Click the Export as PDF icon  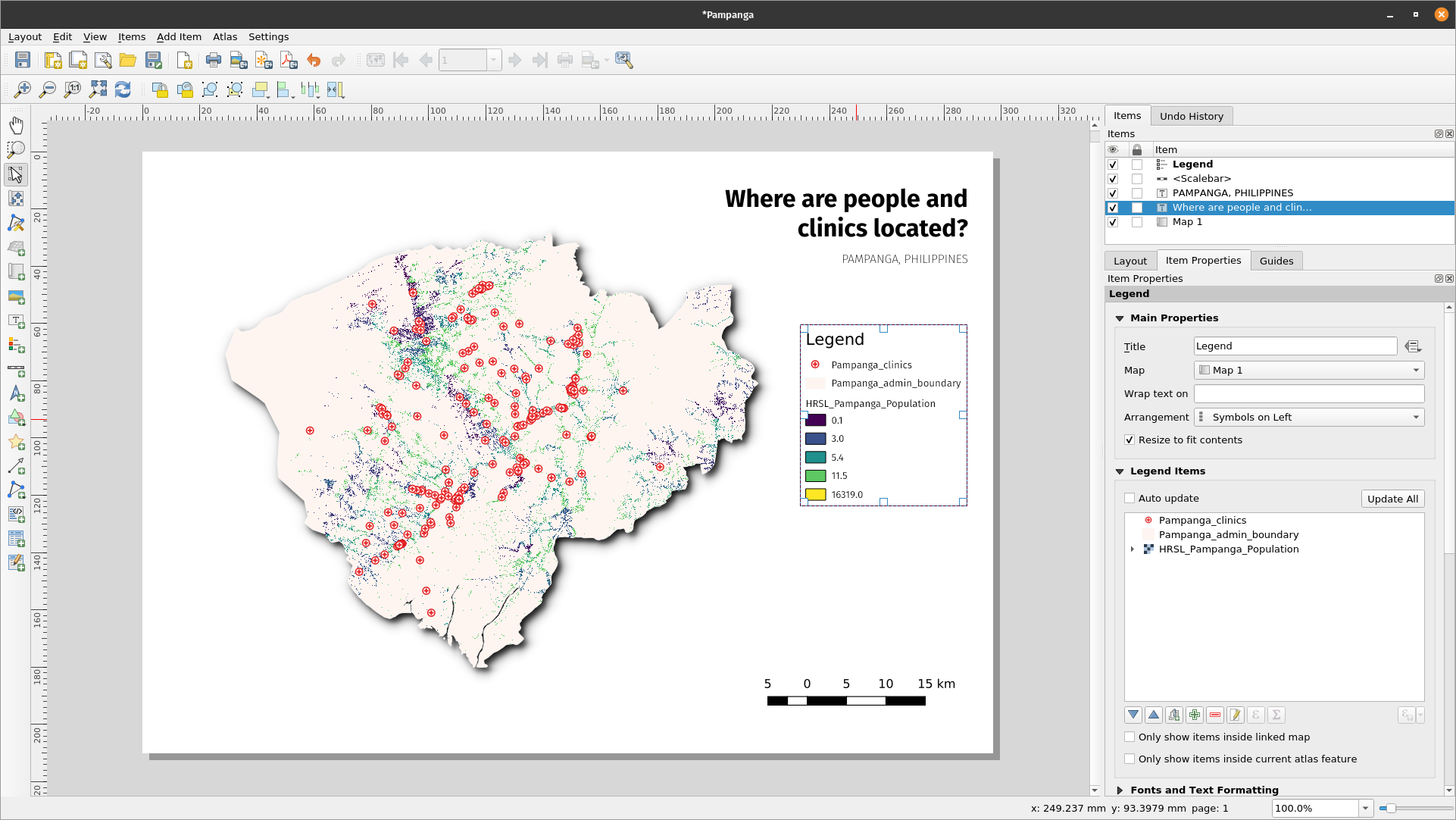point(289,61)
